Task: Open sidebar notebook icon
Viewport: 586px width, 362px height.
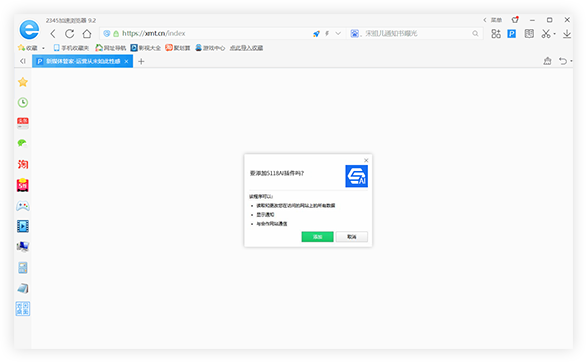Action: [23, 288]
